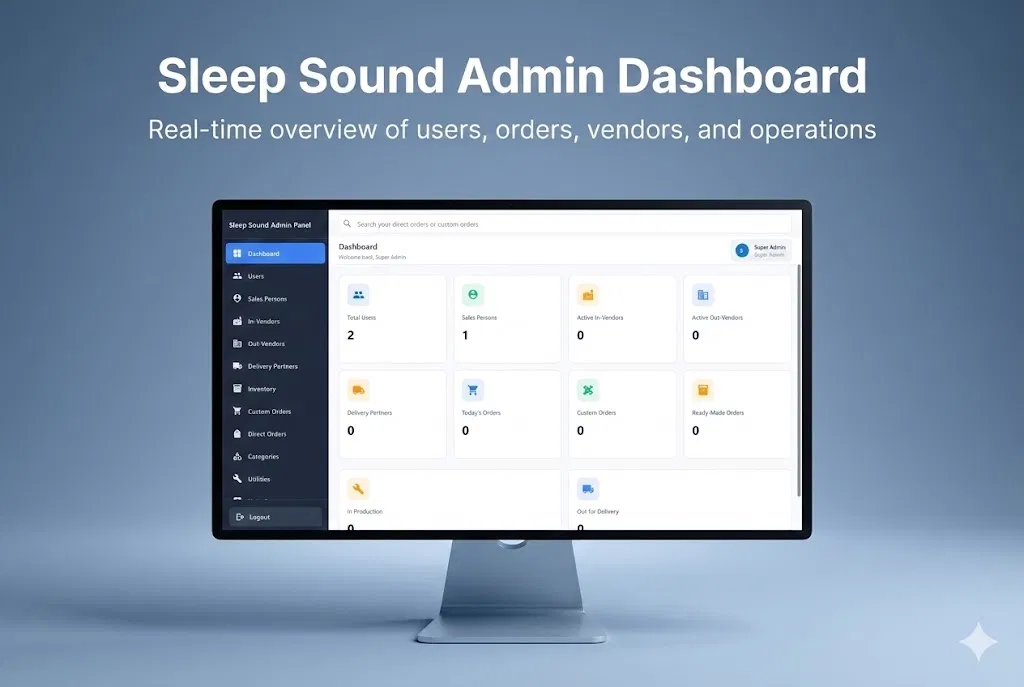This screenshot has height=687, width=1024.
Task: Click the Direct Orders bag icon in sidebar
Action: coord(237,434)
